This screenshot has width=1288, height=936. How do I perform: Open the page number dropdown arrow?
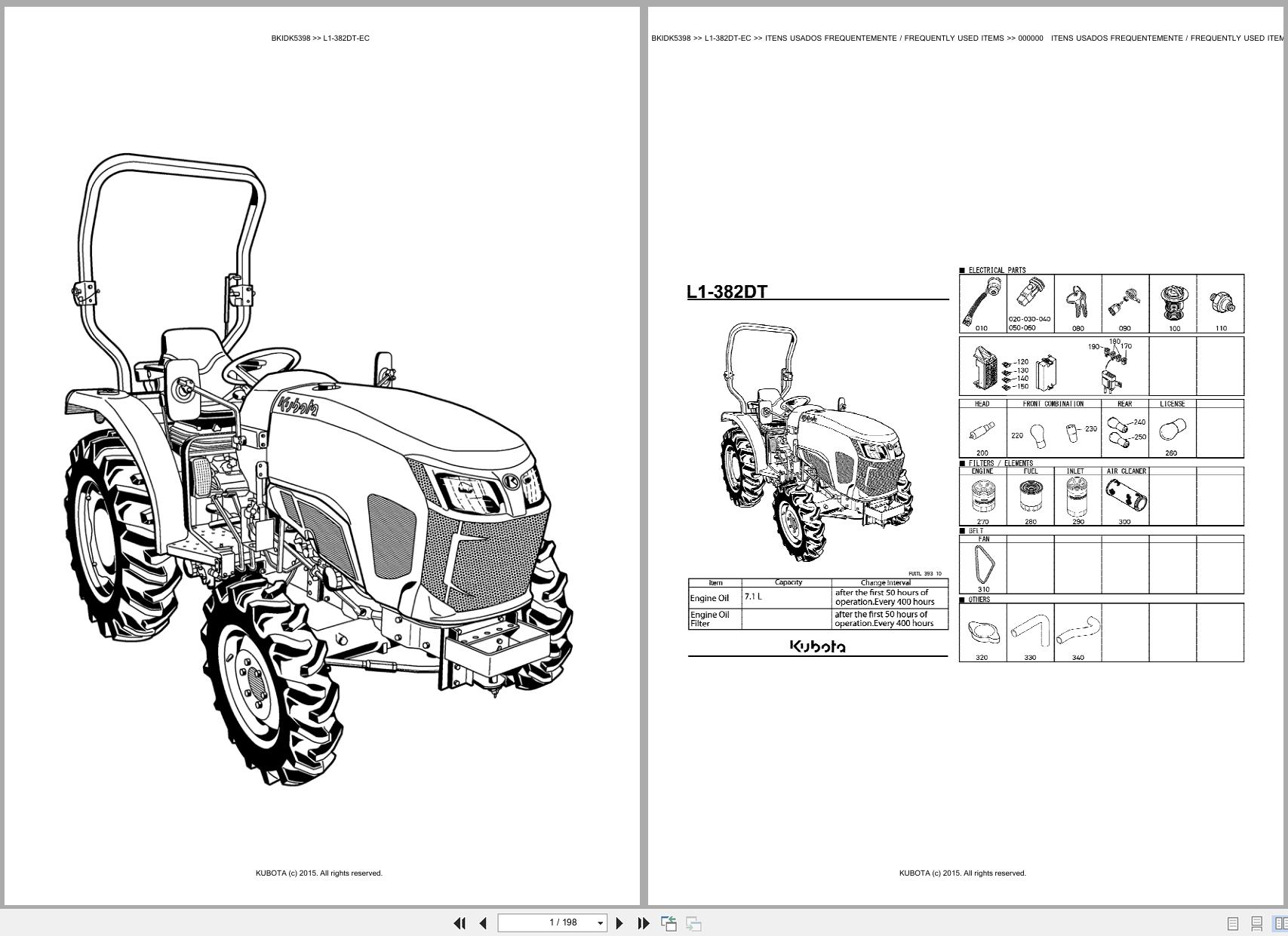click(x=601, y=923)
